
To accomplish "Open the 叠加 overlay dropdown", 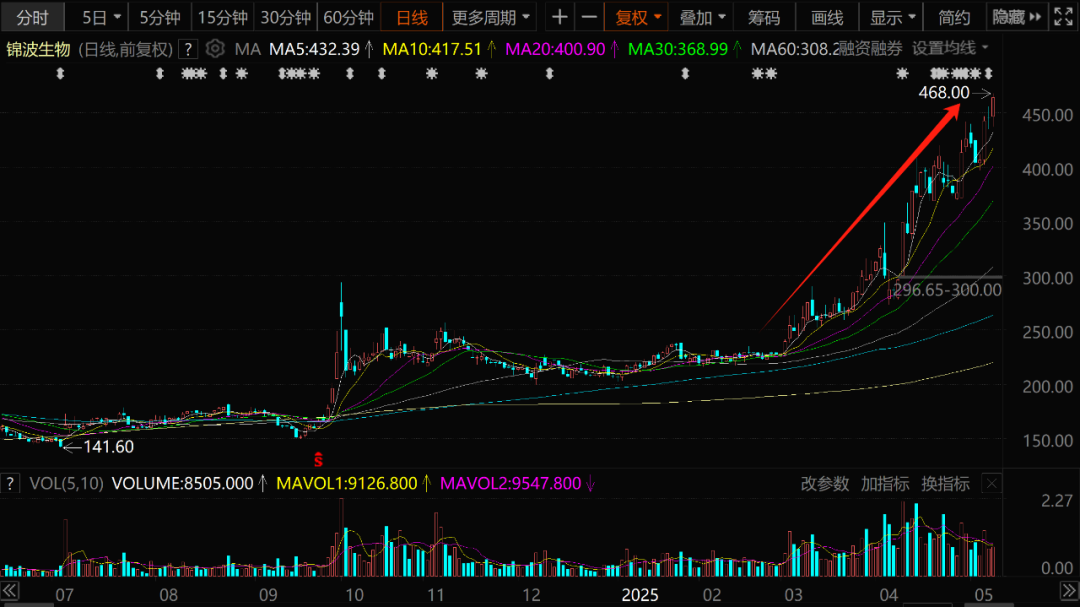I will 701,17.
